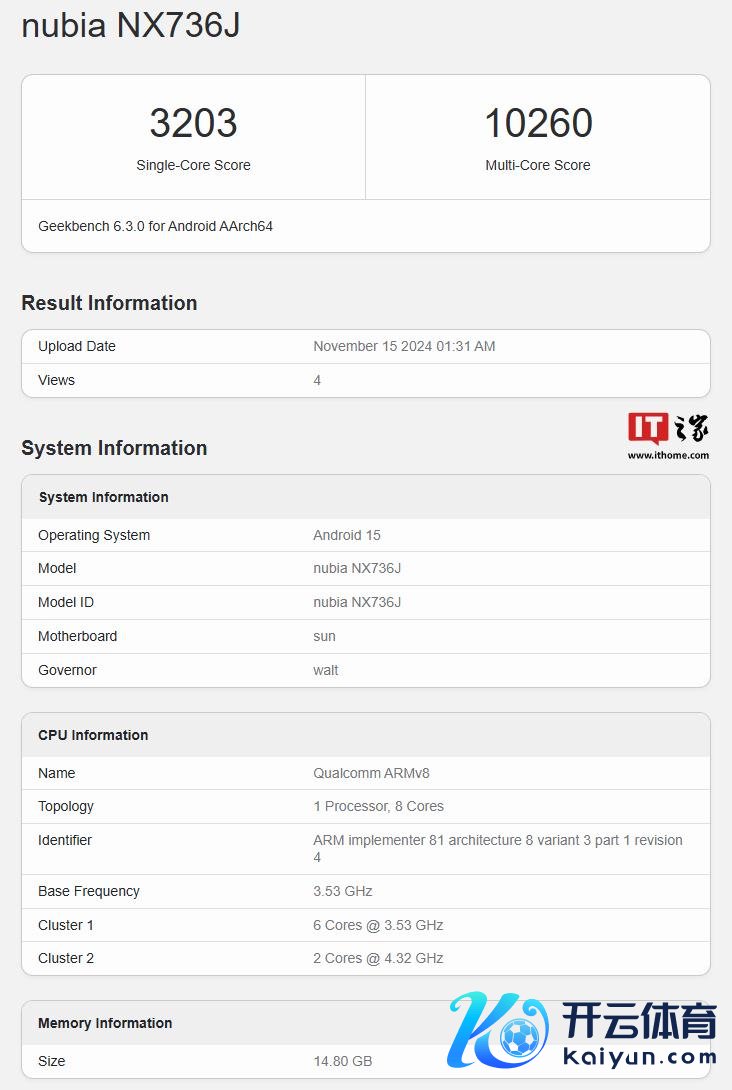732x1090 pixels.
Task: Click the nubia NX736J page title
Action: 131,26
